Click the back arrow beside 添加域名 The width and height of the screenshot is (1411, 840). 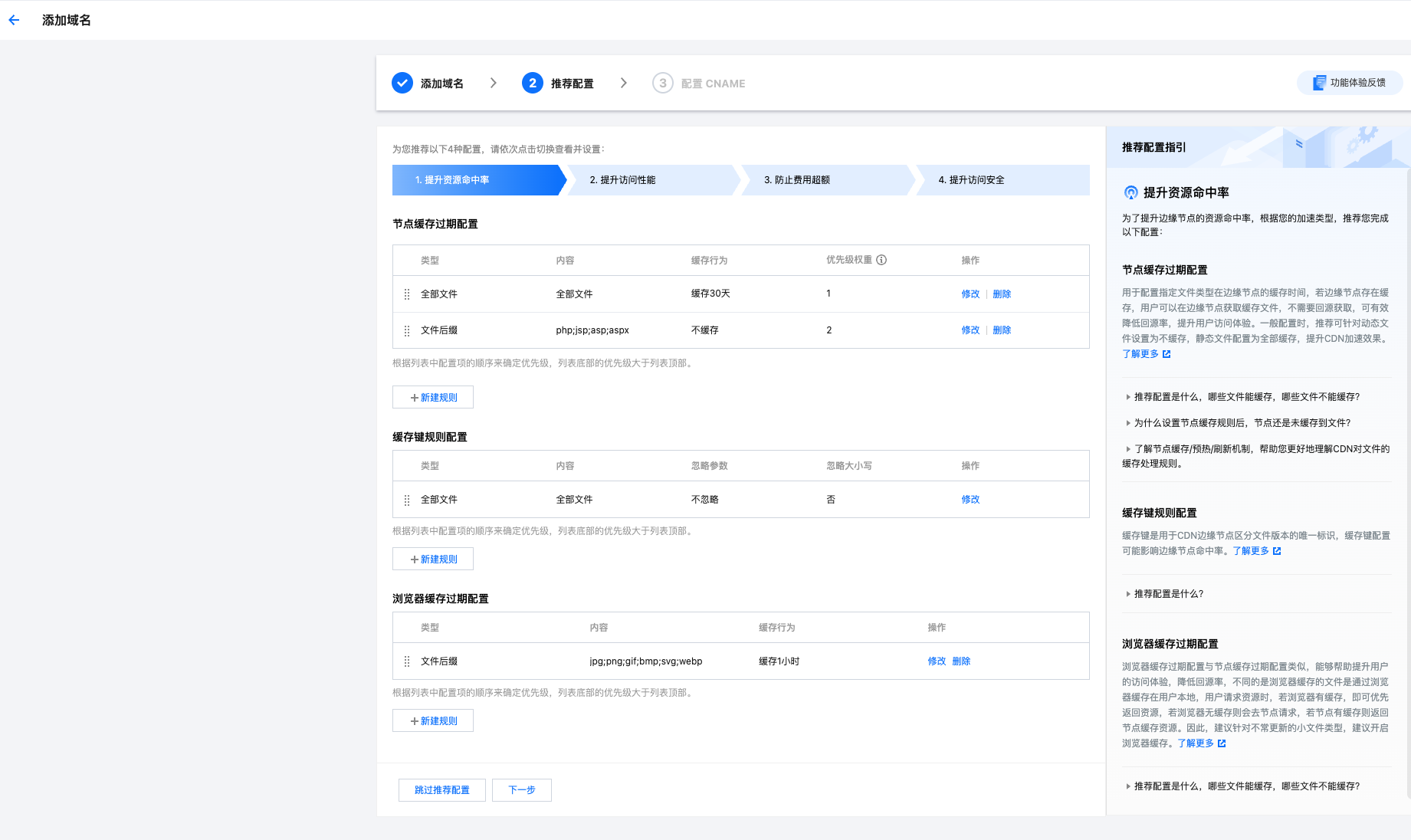coord(14,21)
